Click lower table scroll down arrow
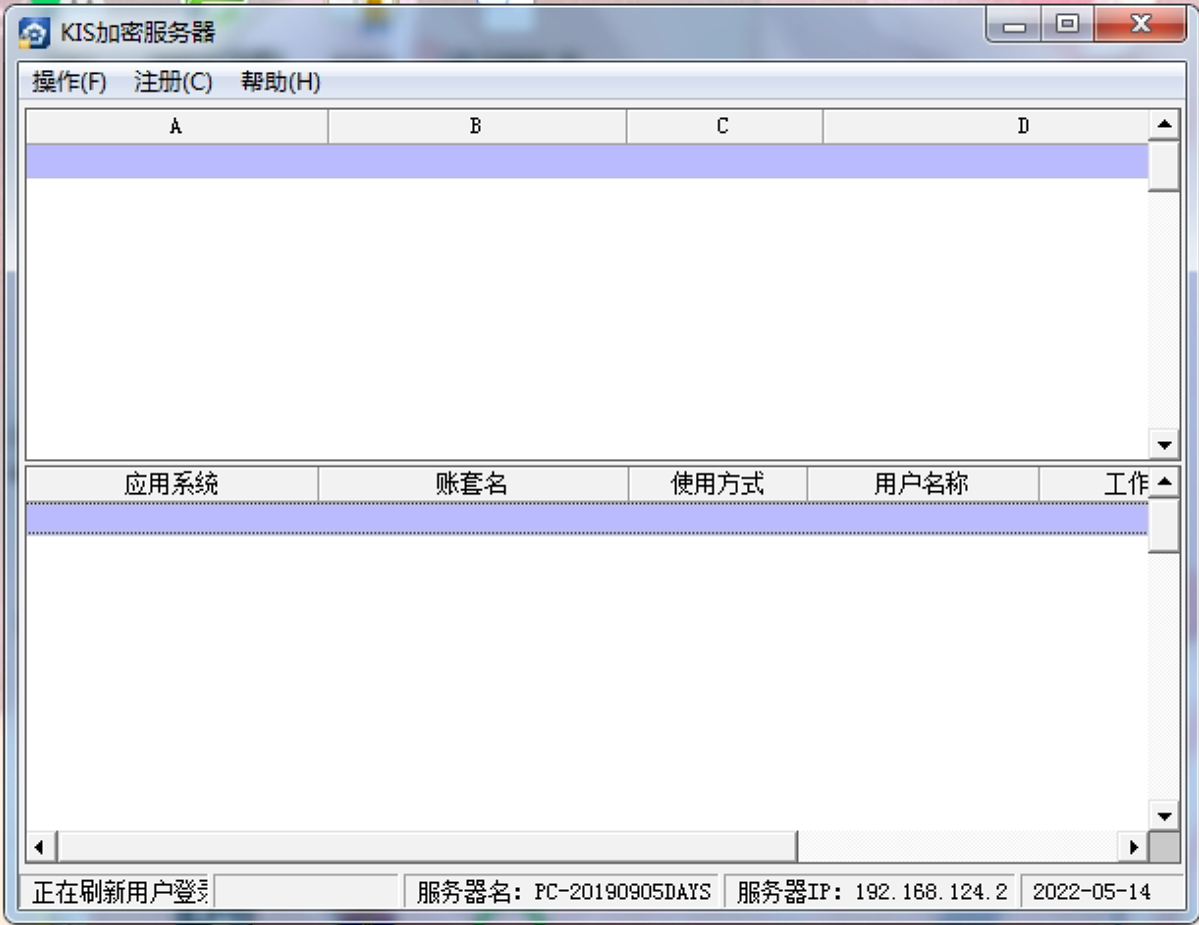1199x925 pixels. click(1164, 815)
